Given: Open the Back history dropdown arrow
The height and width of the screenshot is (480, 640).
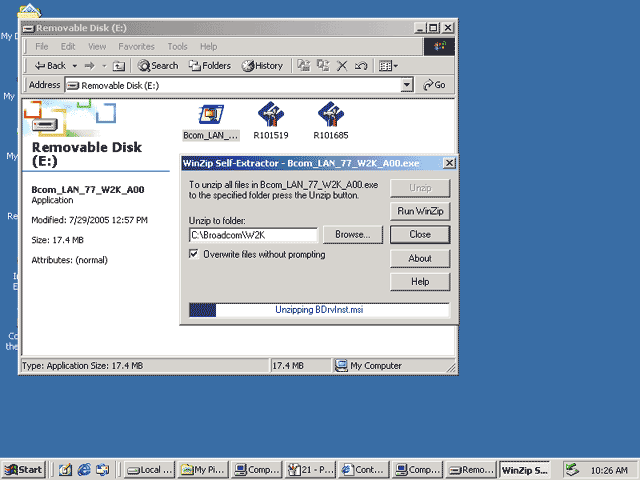Looking at the screenshot, I should point(75,66).
